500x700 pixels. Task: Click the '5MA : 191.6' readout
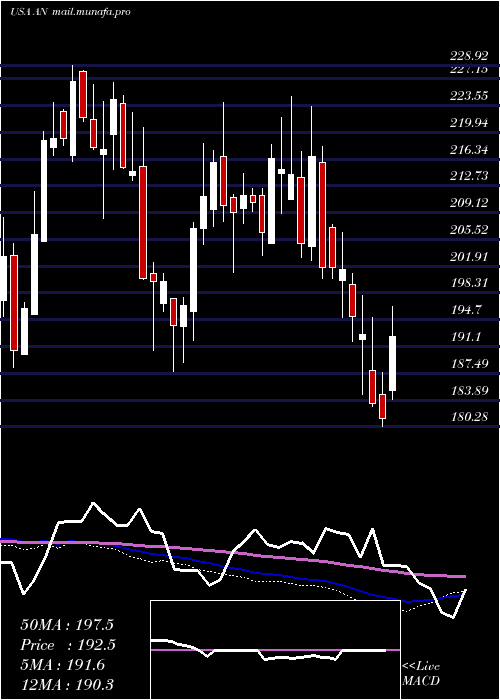coord(62,665)
